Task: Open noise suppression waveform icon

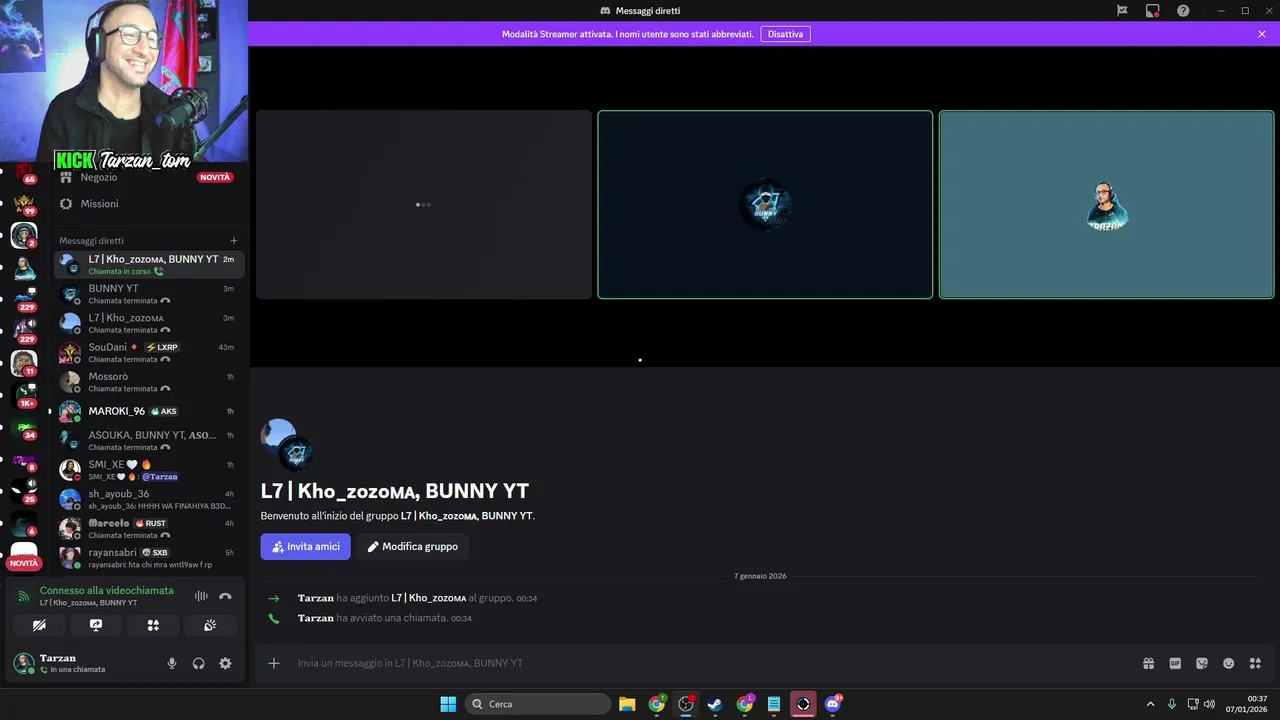Action: 201,596
